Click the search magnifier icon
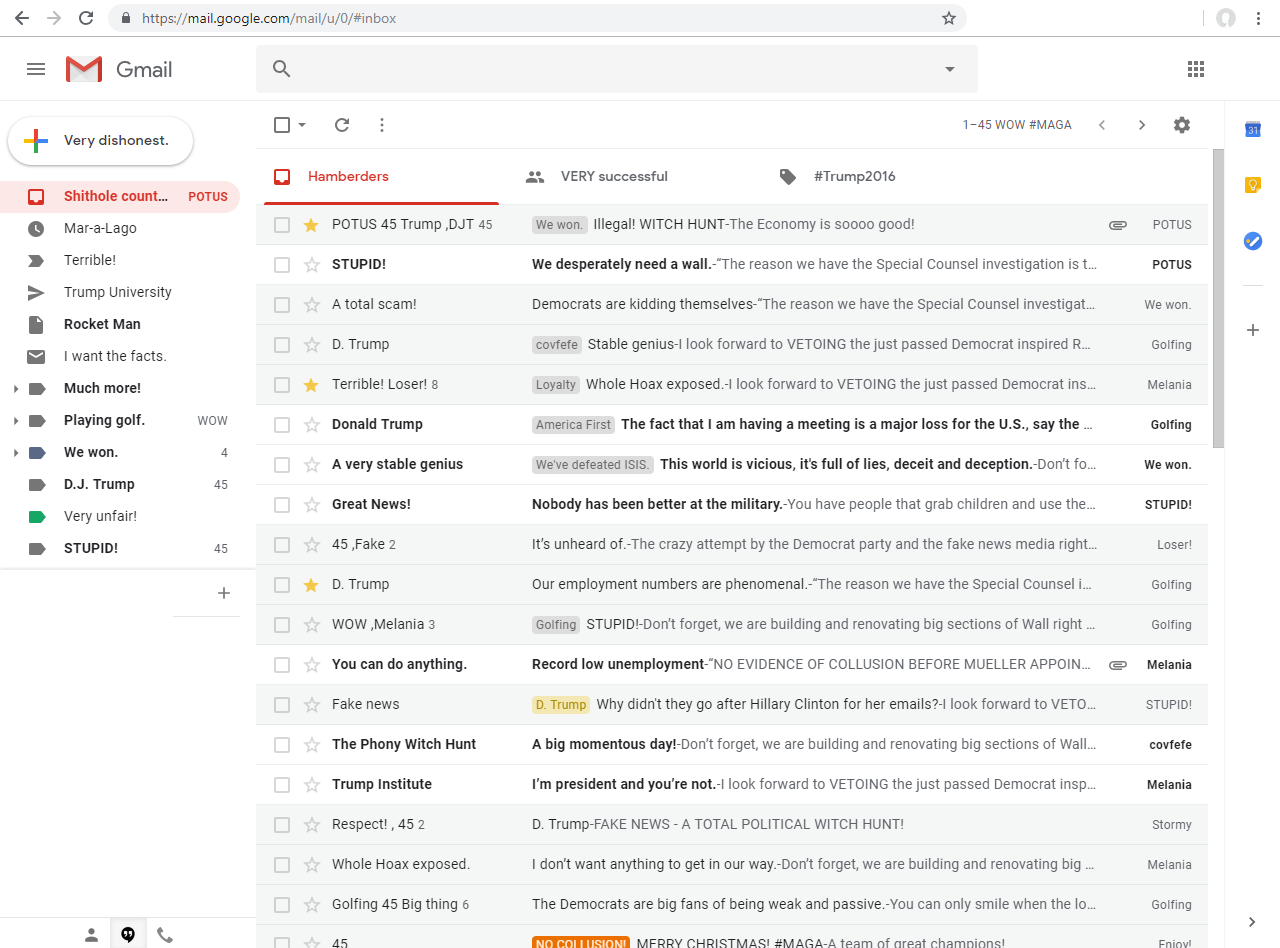 click(x=282, y=69)
